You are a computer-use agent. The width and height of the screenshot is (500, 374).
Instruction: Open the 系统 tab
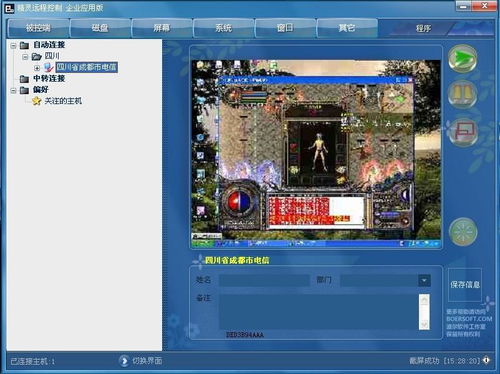pos(223,28)
